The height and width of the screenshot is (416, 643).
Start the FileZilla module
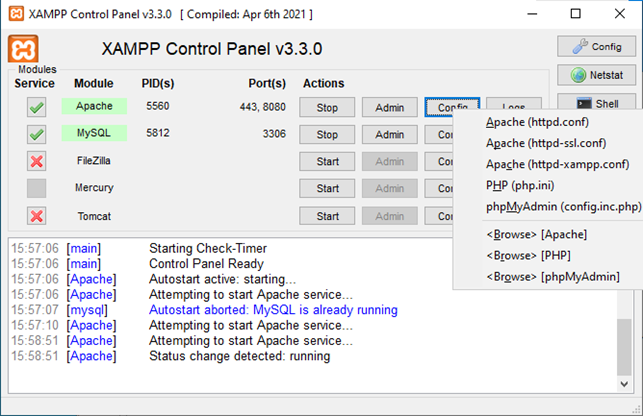[x=327, y=161]
